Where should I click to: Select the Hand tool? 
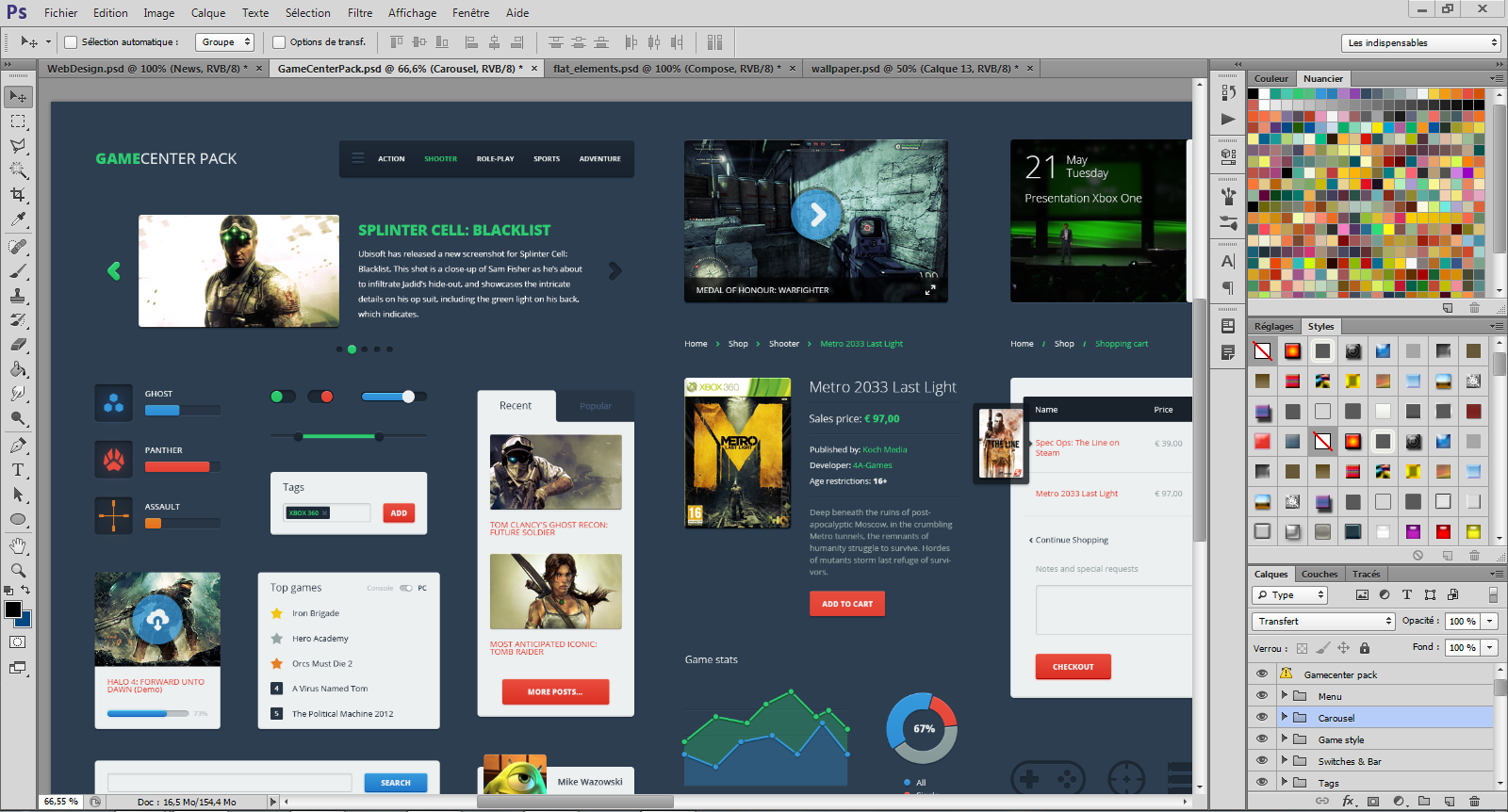(x=18, y=546)
